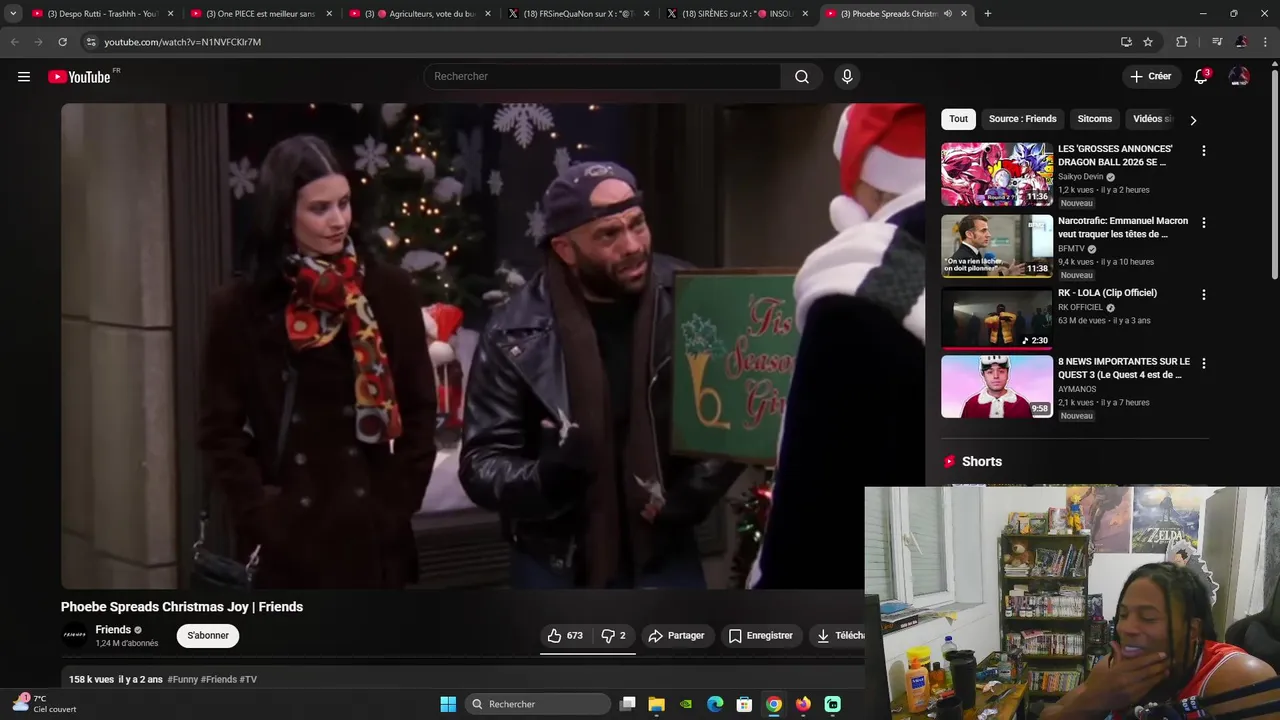
Task: Open the notifications bell
Action: pyautogui.click(x=1201, y=77)
